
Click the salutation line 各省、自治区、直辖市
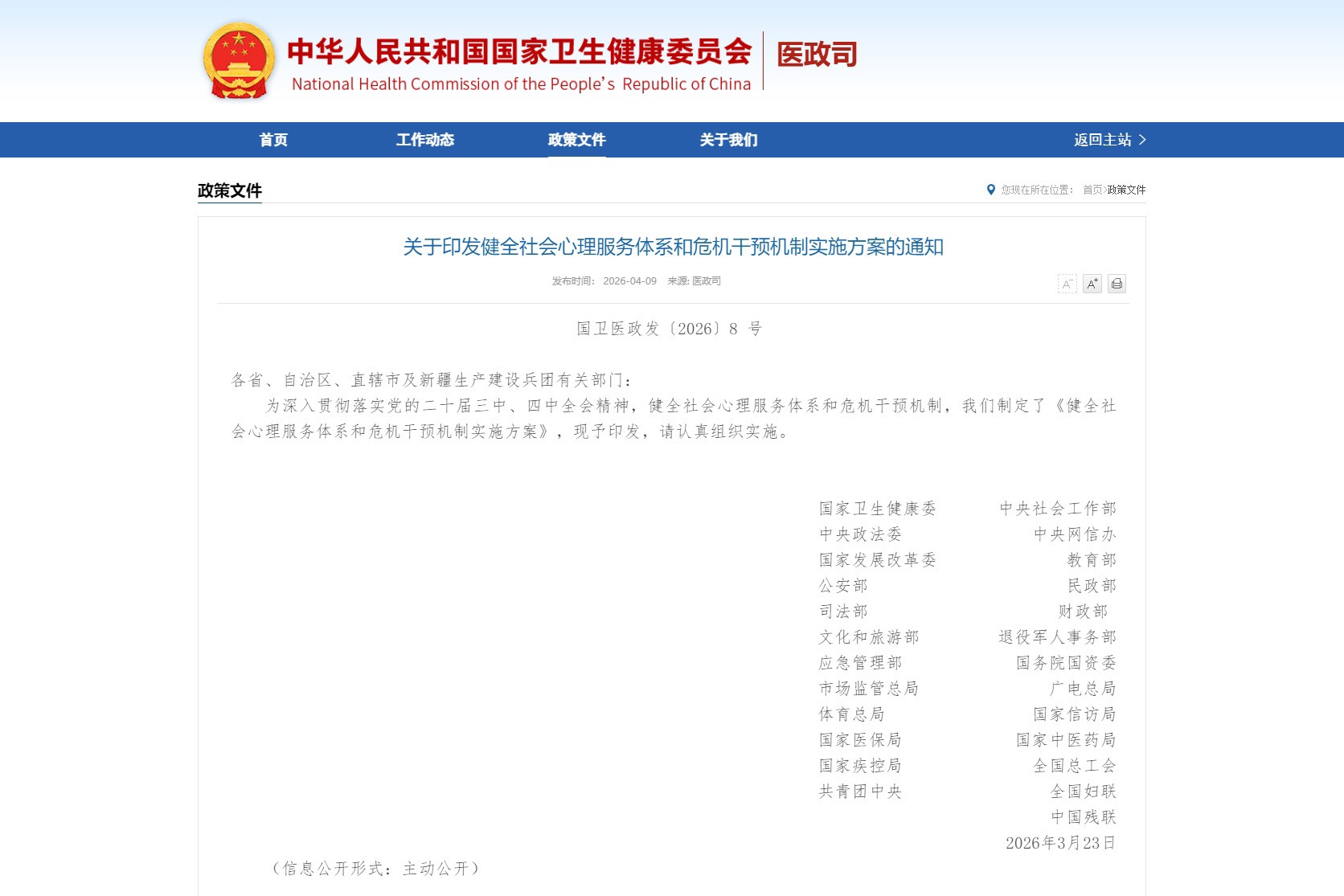pos(432,380)
